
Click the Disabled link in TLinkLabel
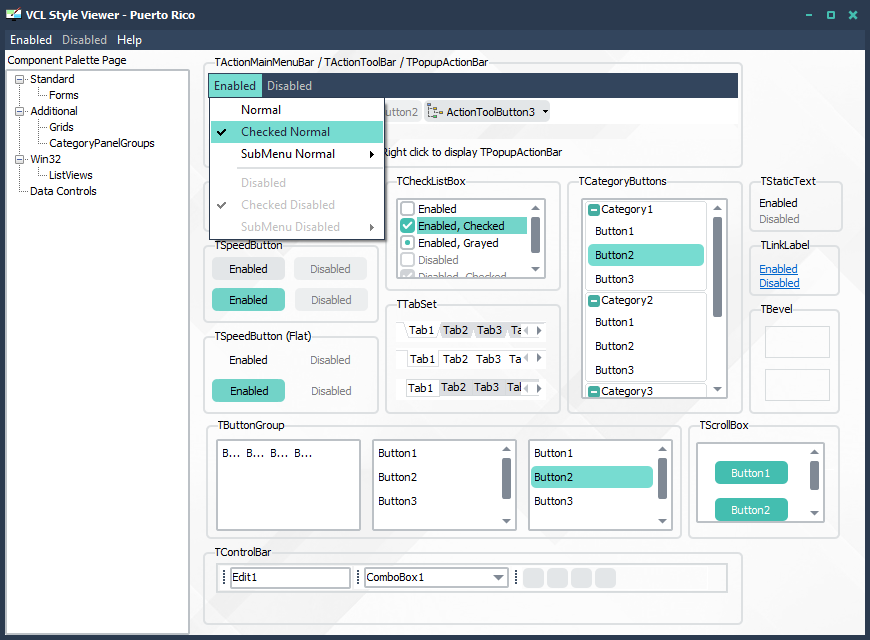click(x=779, y=283)
